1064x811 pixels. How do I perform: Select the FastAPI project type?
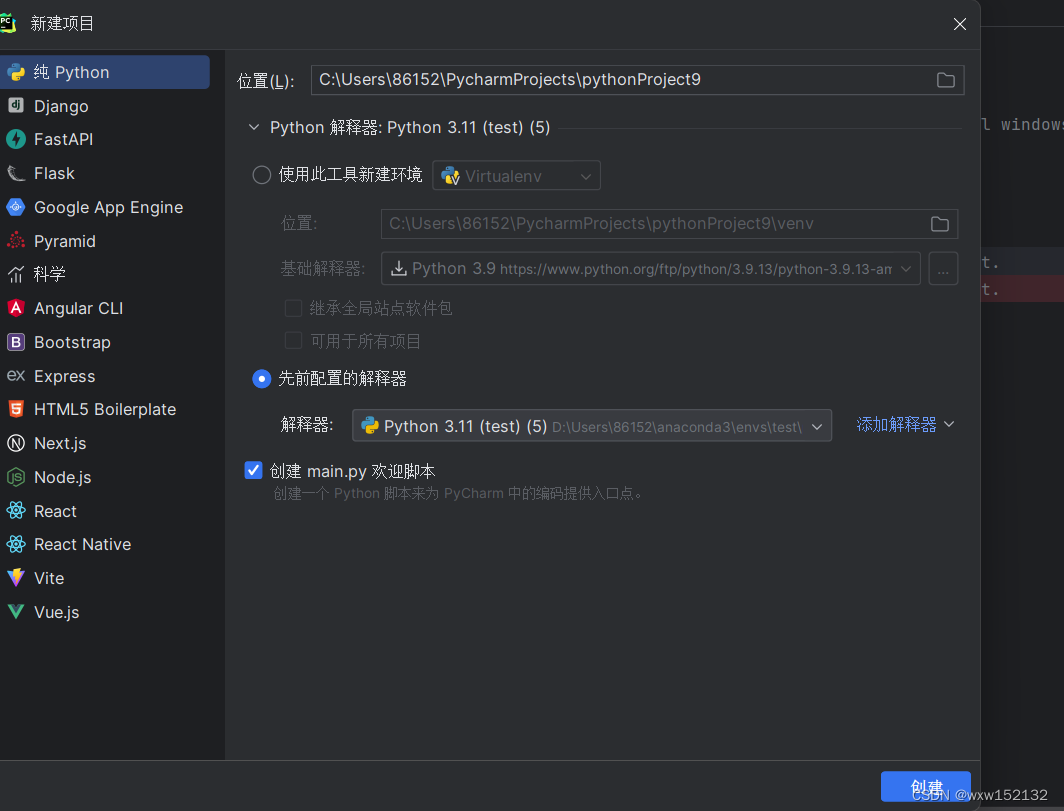point(104,139)
